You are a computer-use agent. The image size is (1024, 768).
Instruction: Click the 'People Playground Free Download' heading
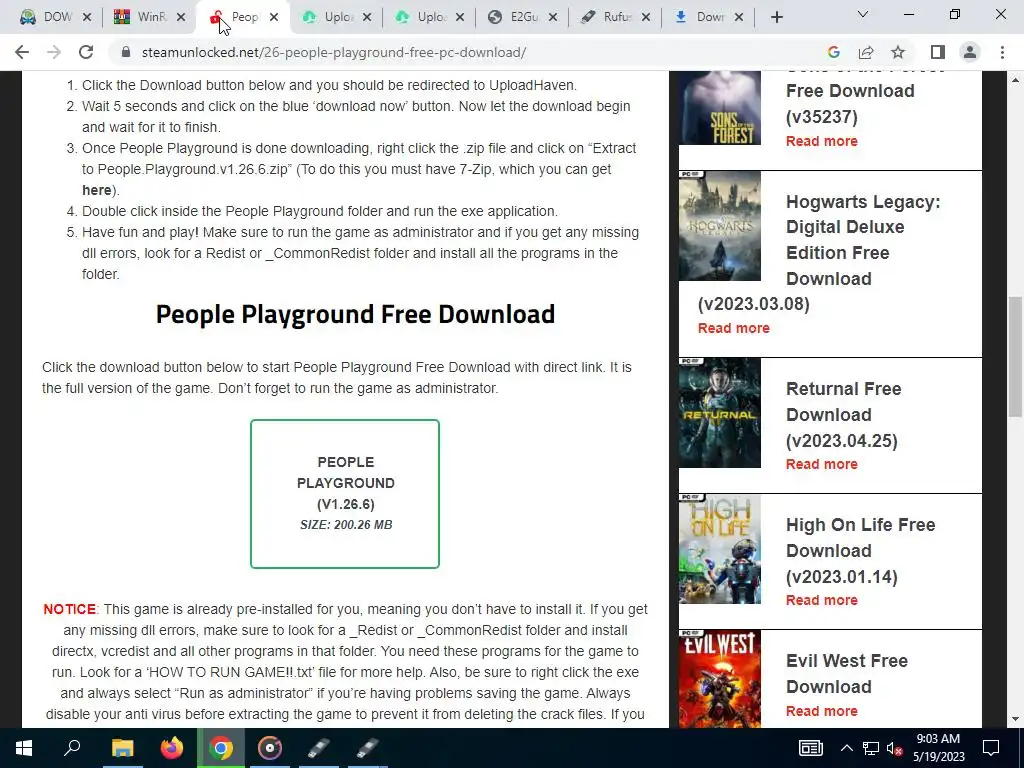pyautogui.click(x=355, y=314)
